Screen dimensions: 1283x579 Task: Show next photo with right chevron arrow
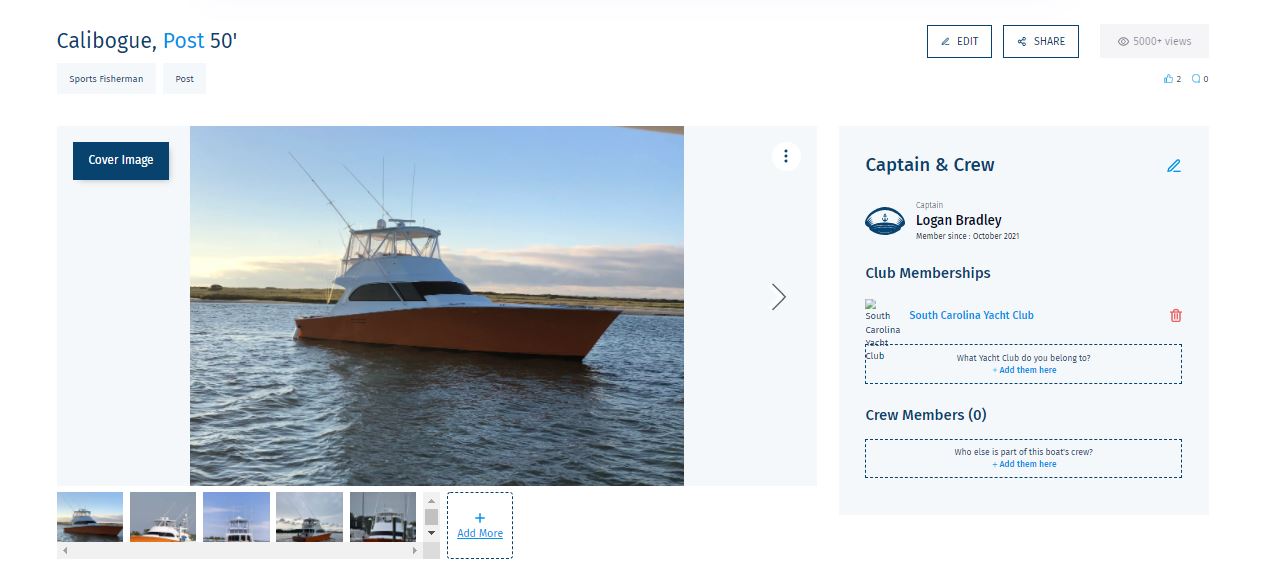click(779, 297)
